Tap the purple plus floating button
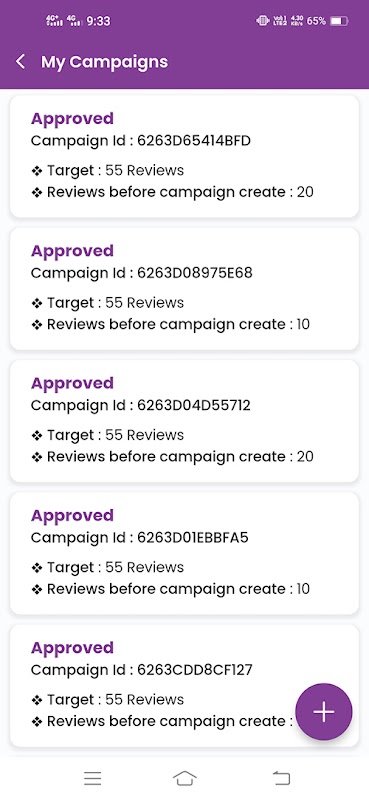The width and height of the screenshot is (369, 800). 324,712
